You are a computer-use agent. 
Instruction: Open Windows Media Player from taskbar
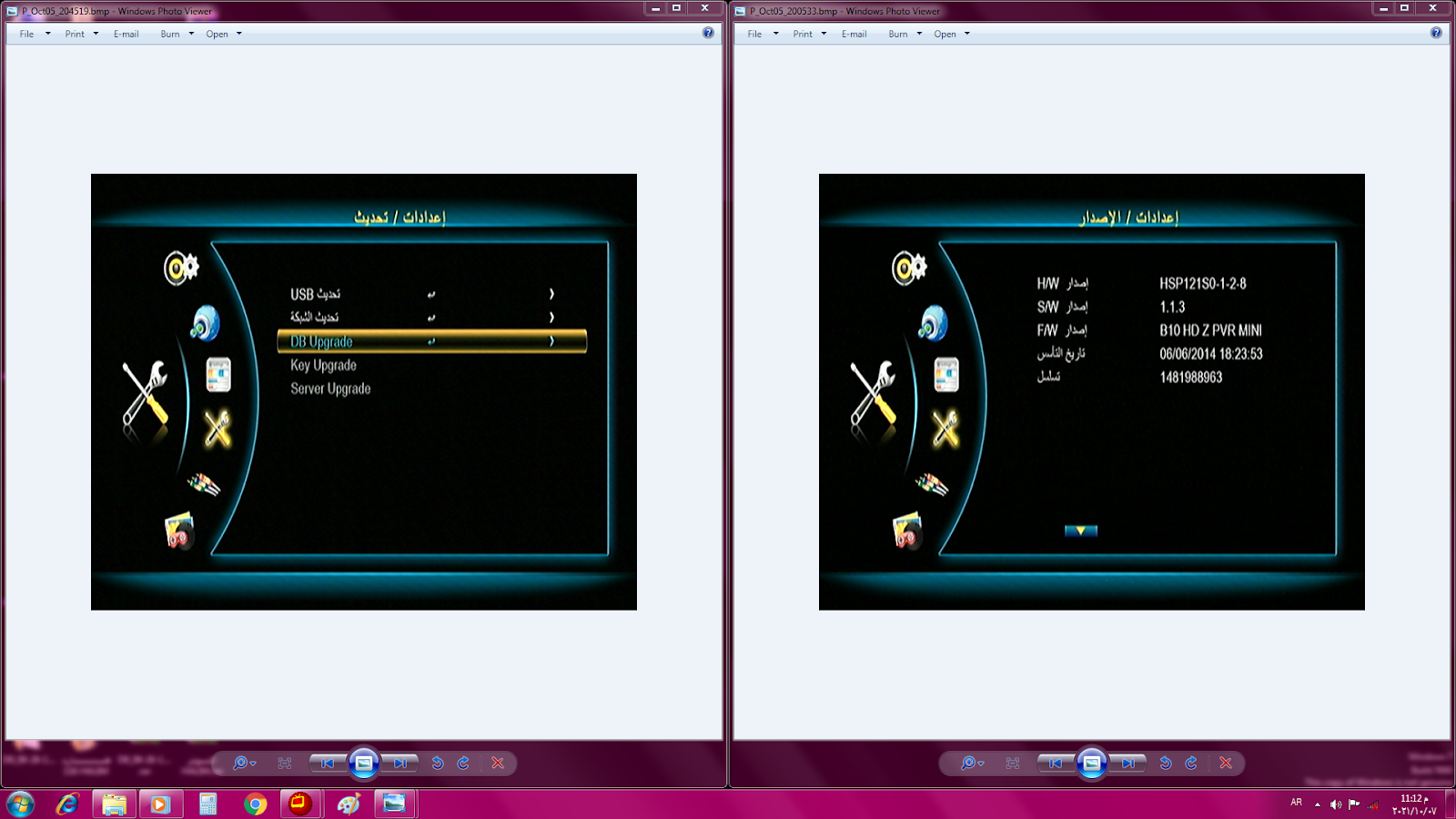click(160, 804)
